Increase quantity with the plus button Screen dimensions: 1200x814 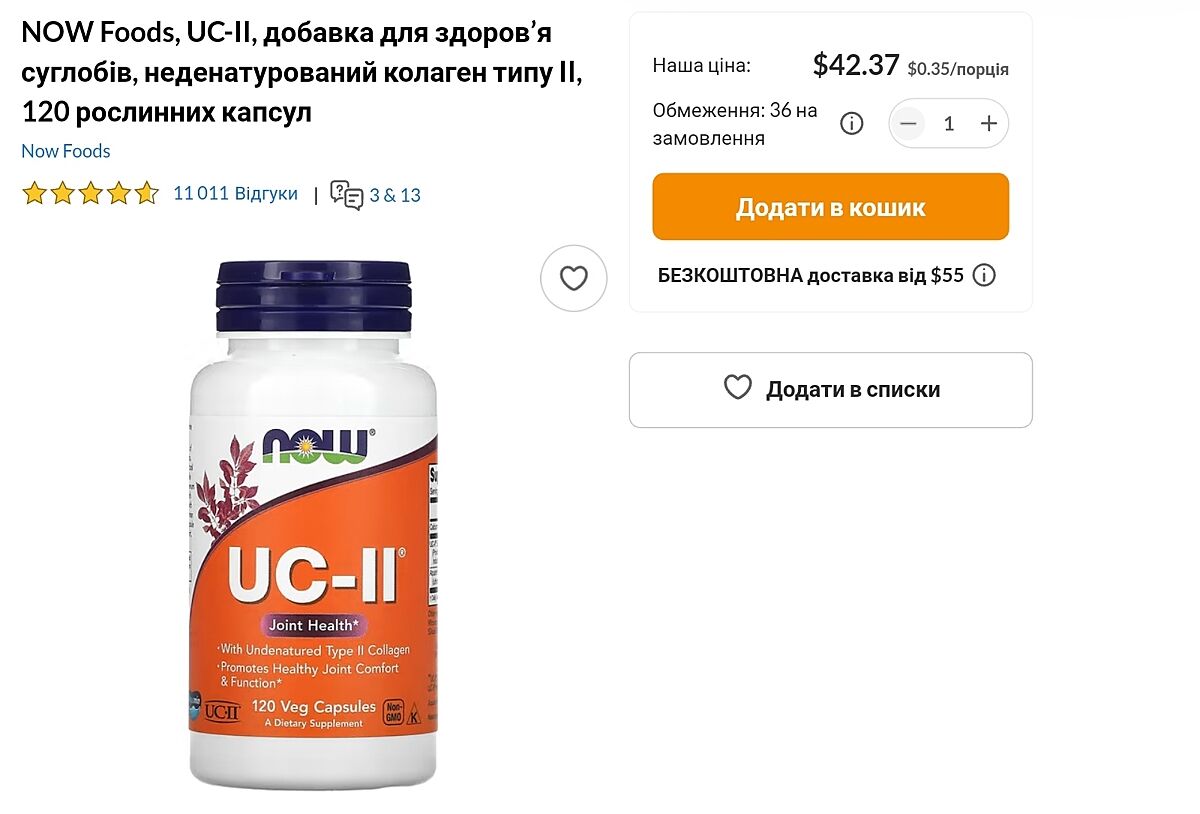[x=989, y=123]
